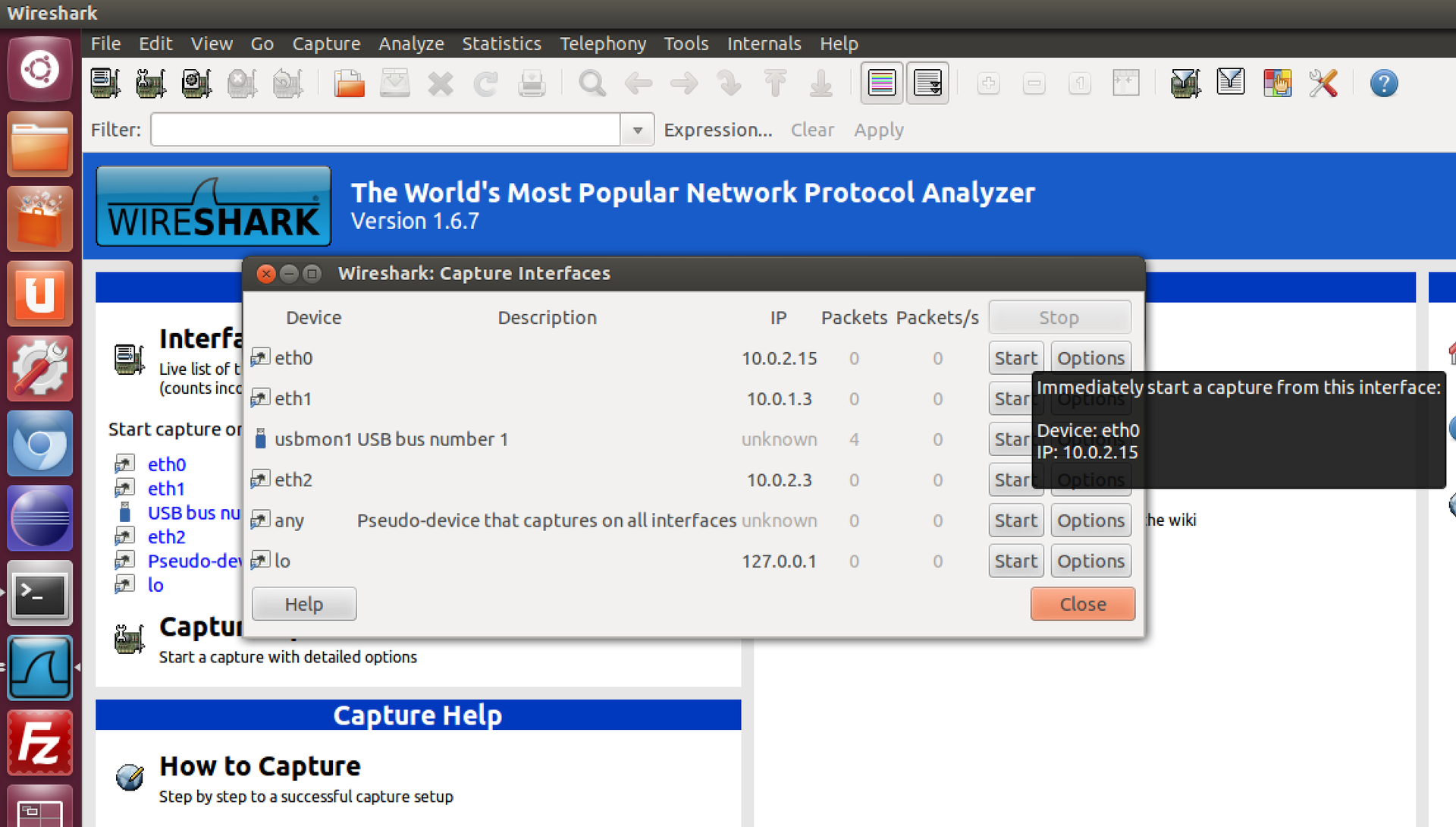Open the show capture options toolbar icon

click(151, 83)
